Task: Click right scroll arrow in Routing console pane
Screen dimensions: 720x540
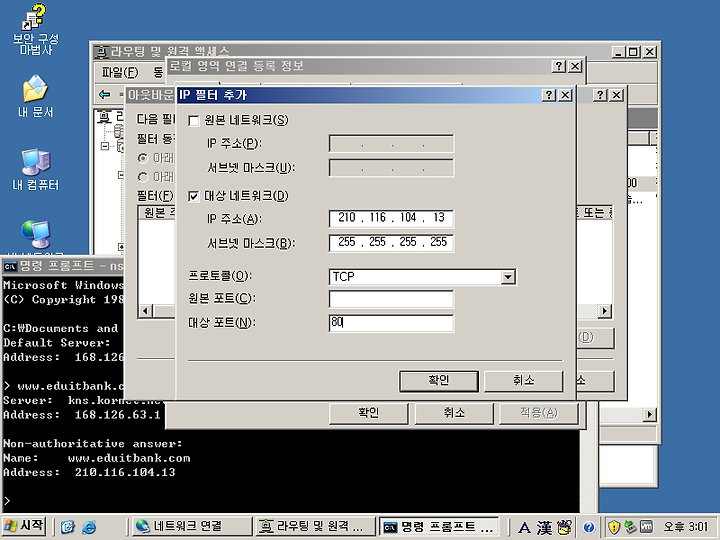Action: tap(648, 415)
